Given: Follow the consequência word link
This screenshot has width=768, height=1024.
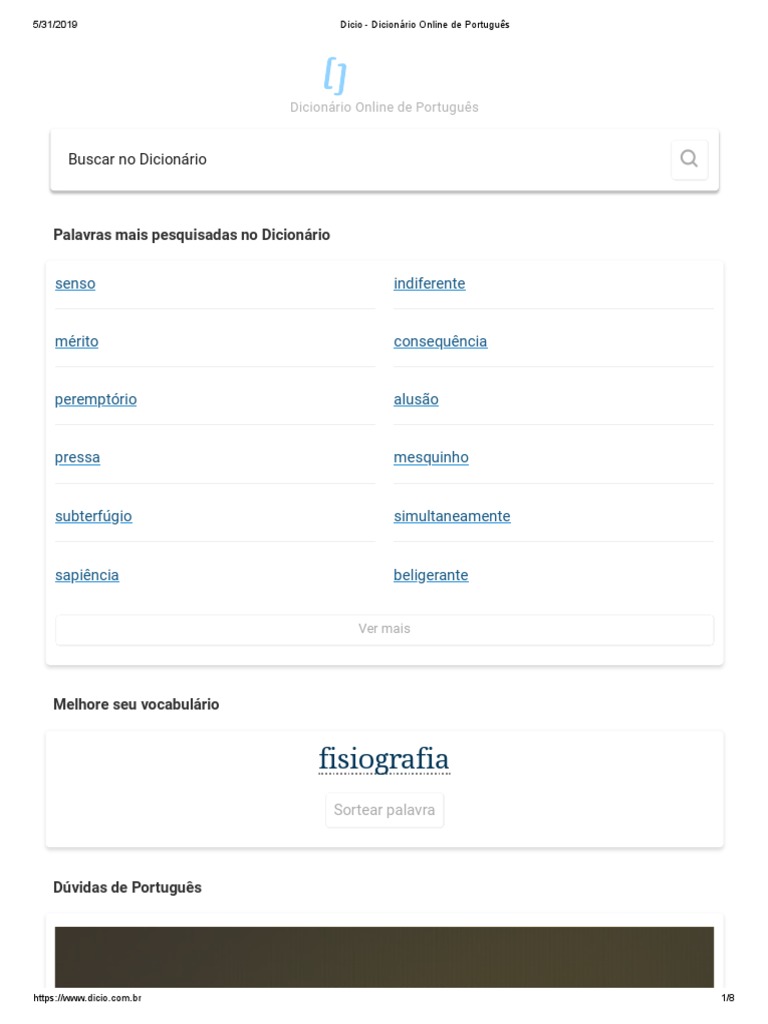Looking at the screenshot, I should (x=440, y=341).
